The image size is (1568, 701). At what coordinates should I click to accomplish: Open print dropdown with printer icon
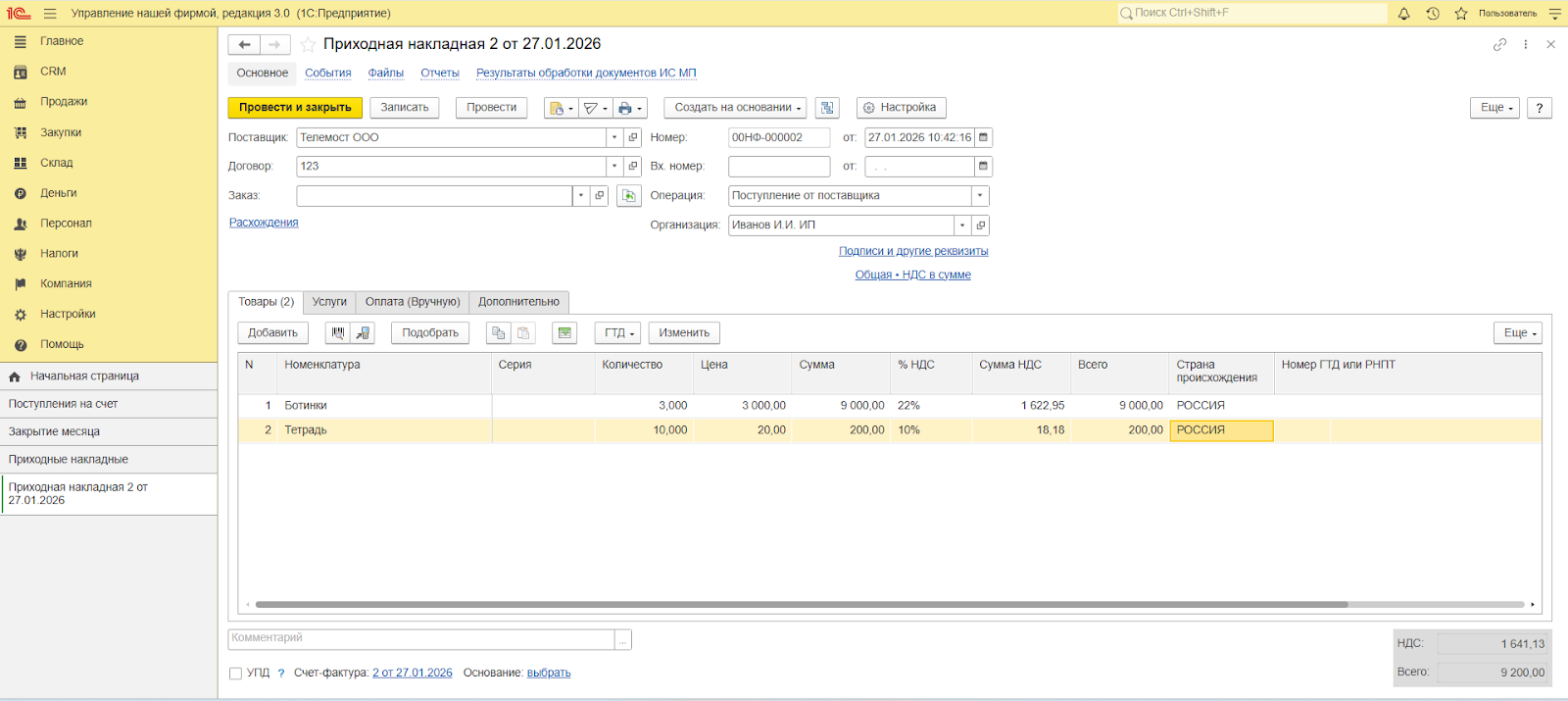(x=630, y=108)
